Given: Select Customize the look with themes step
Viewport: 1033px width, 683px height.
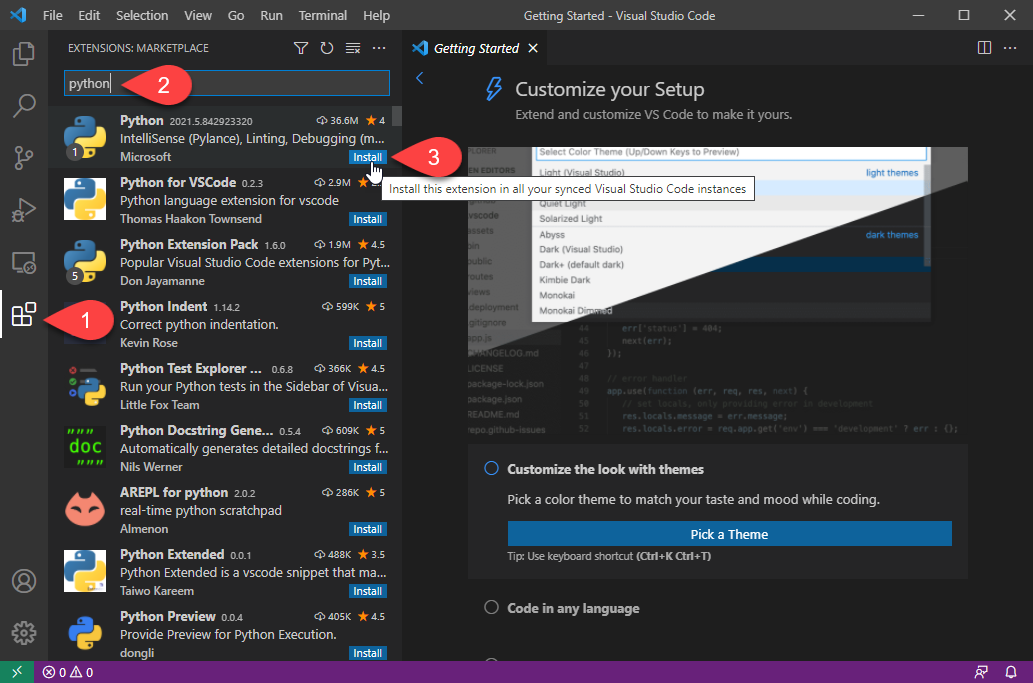Looking at the screenshot, I should pyautogui.click(x=605, y=469).
